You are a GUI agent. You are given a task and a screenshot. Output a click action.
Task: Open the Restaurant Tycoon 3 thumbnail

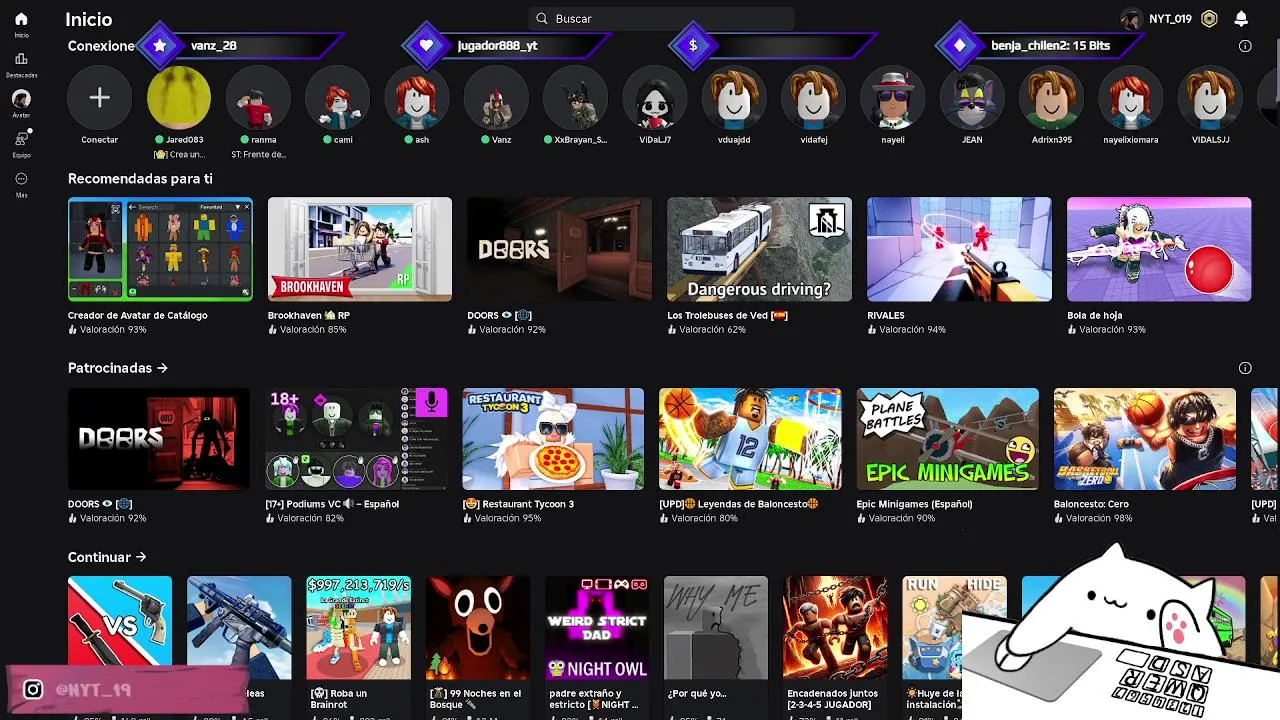553,439
